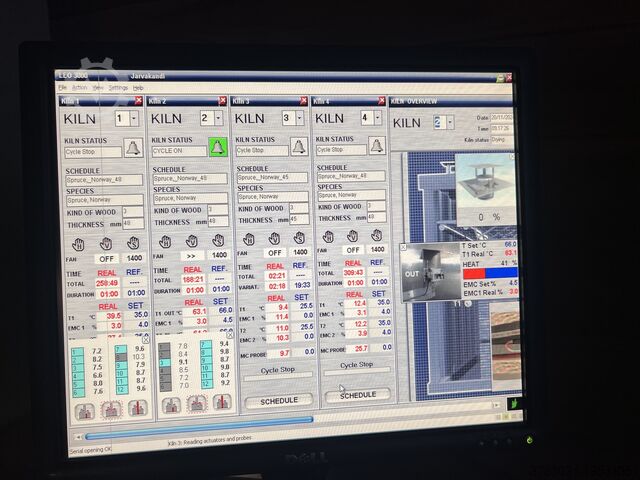This screenshot has height=480, width=640.
Task: Click the first probe chart icon in Kiln 1
Action: click(x=85, y=408)
